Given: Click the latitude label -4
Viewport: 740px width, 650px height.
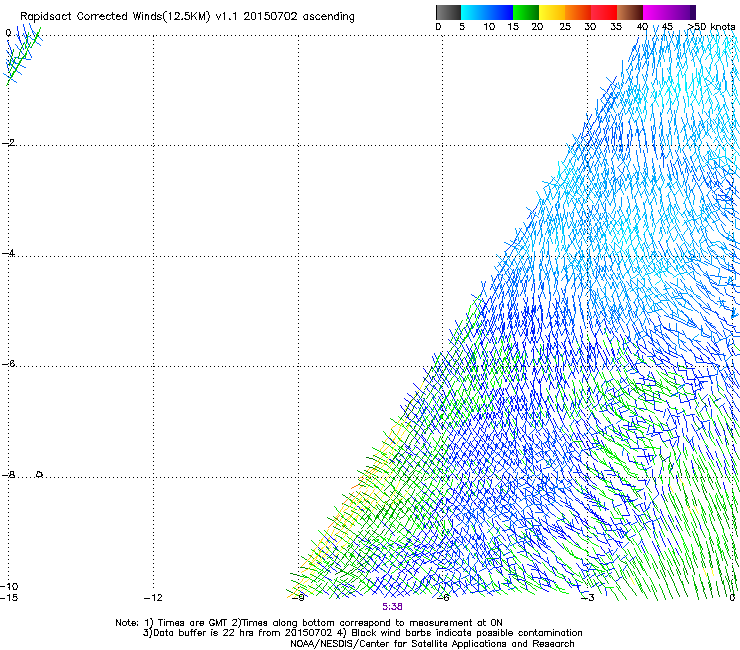Looking at the screenshot, I should coord(8,253).
